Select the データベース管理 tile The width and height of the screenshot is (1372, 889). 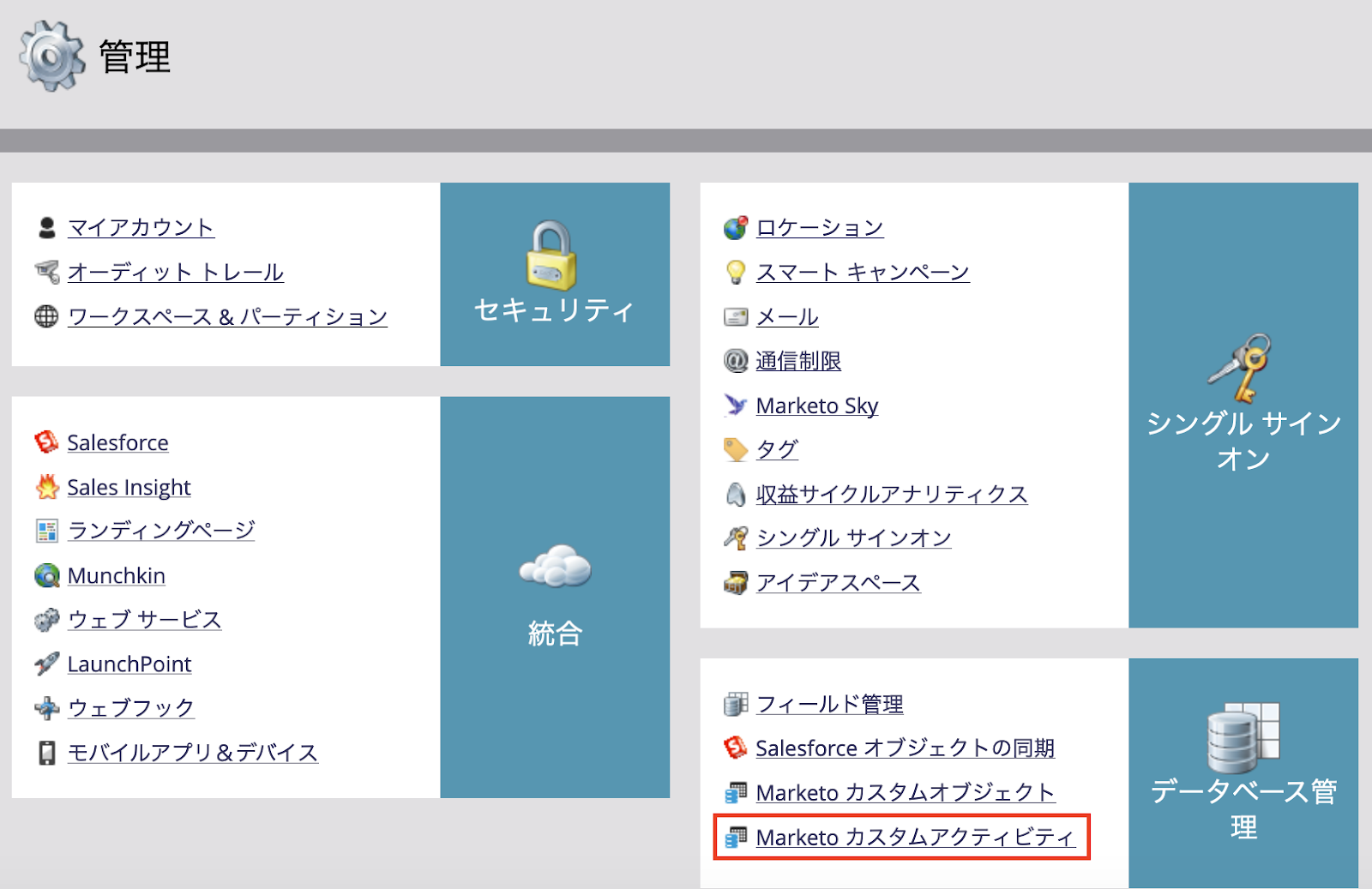1243,773
